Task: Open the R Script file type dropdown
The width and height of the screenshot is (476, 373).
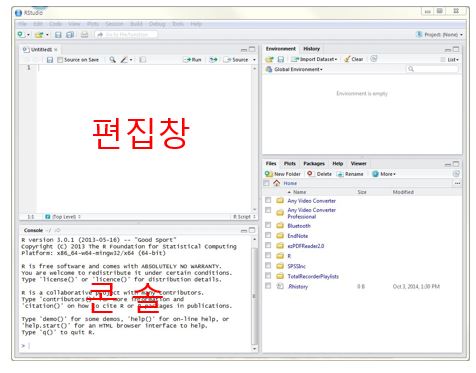Action: click(x=245, y=217)
